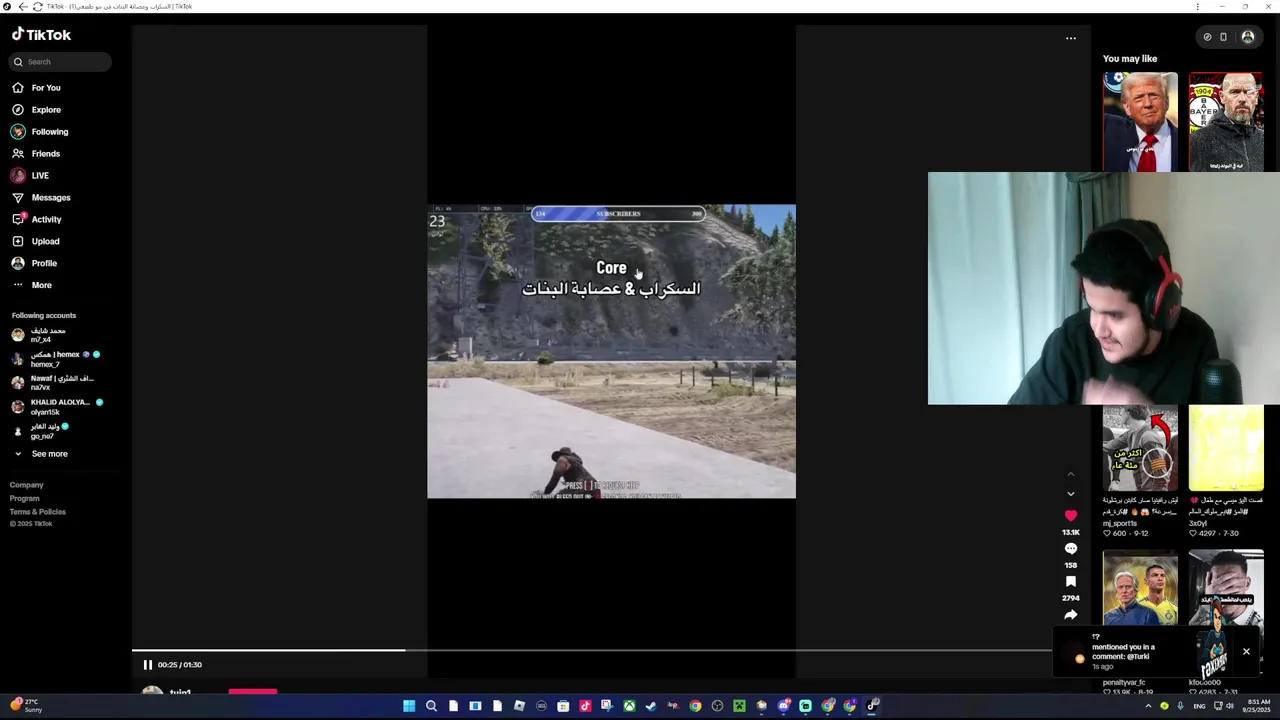Open following account na7vx
The height and width of the screenshot is (720, 1280).
(54, 383)
